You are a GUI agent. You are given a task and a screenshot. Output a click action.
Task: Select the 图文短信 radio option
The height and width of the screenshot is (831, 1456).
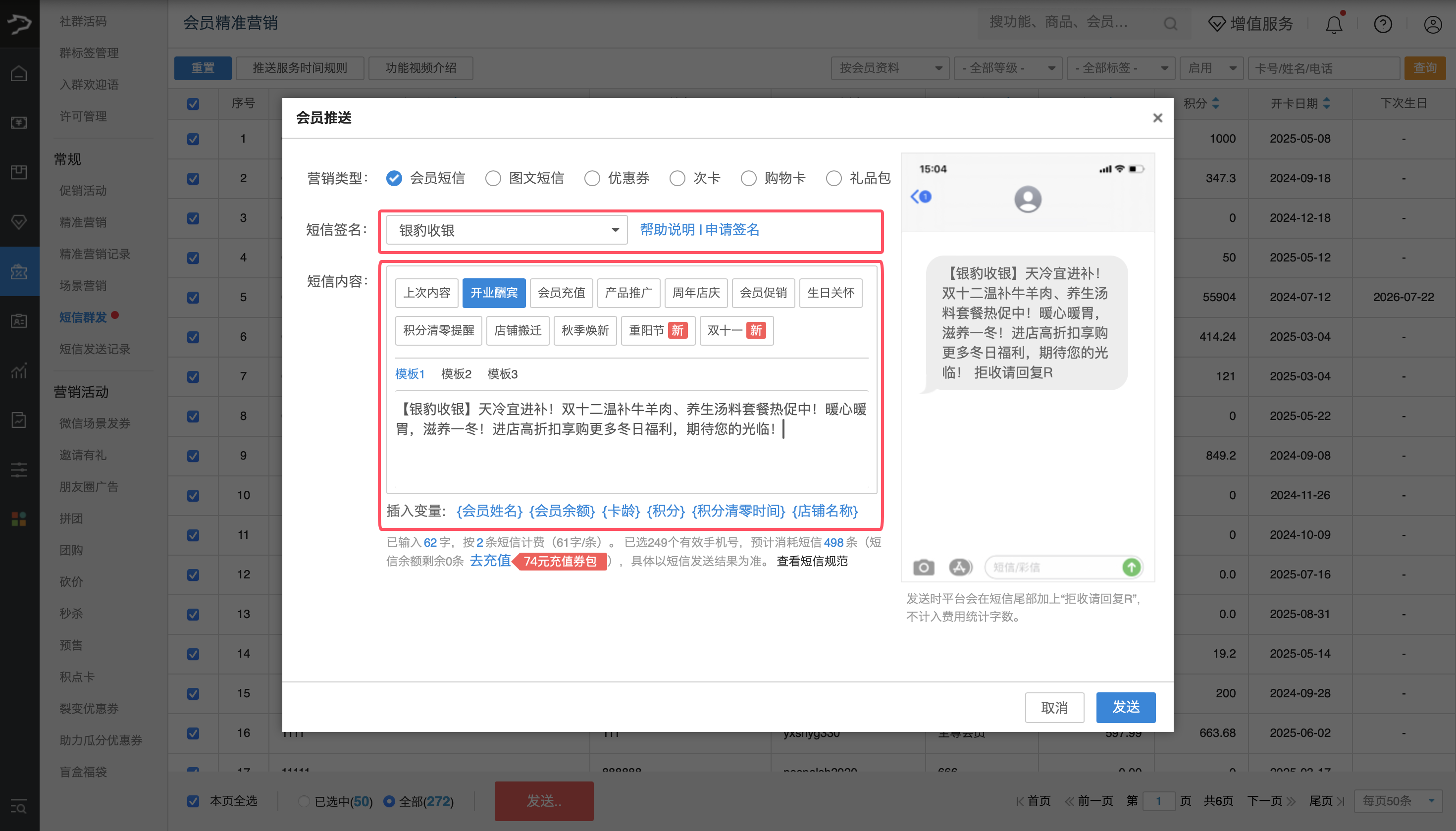click(493, 179)
